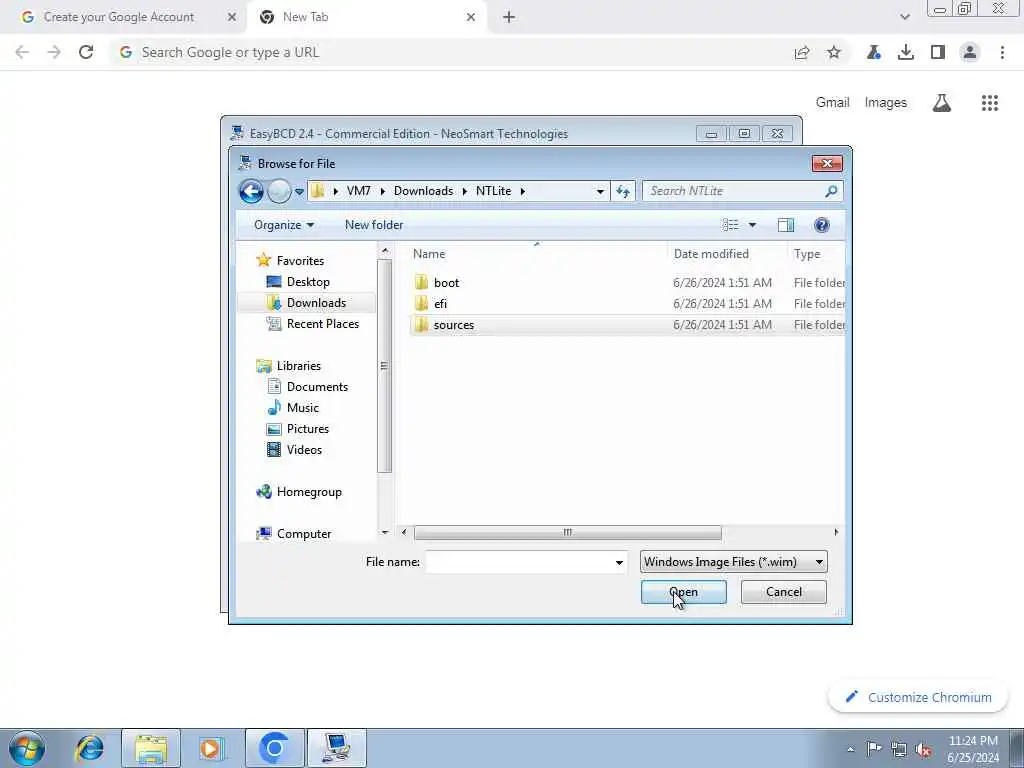
Task: Bookmark this tab with star icon
Action: [x=834, y=52]
